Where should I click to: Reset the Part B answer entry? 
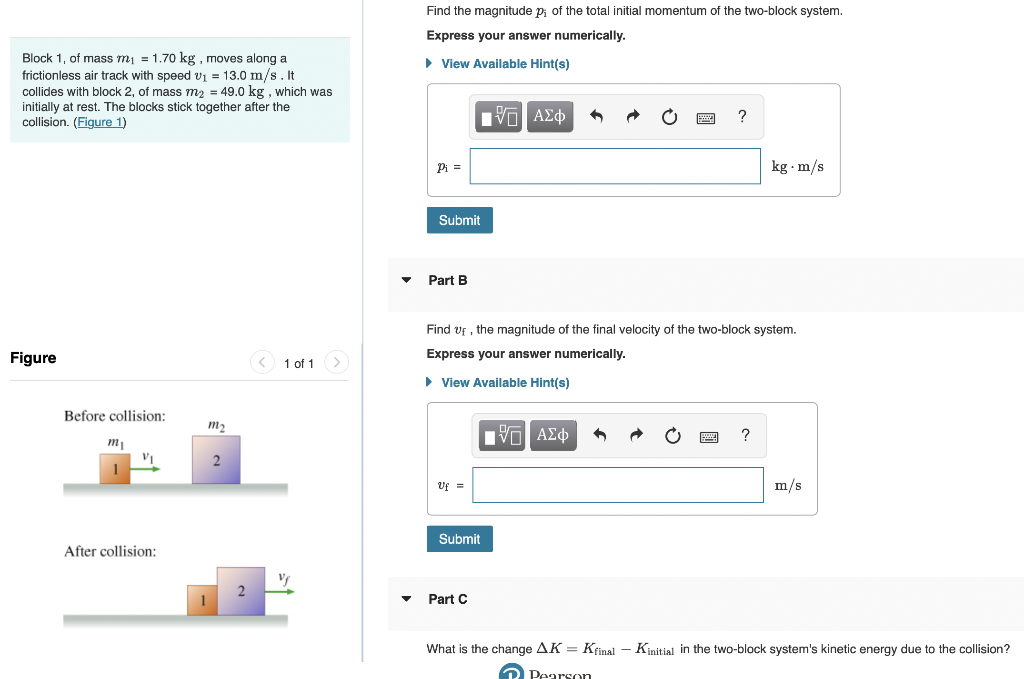(672, 435)
